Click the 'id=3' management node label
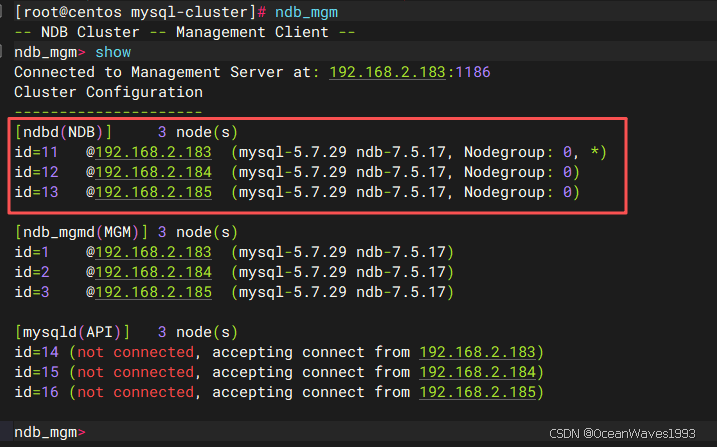717x447 pixels. coord(32,292)
